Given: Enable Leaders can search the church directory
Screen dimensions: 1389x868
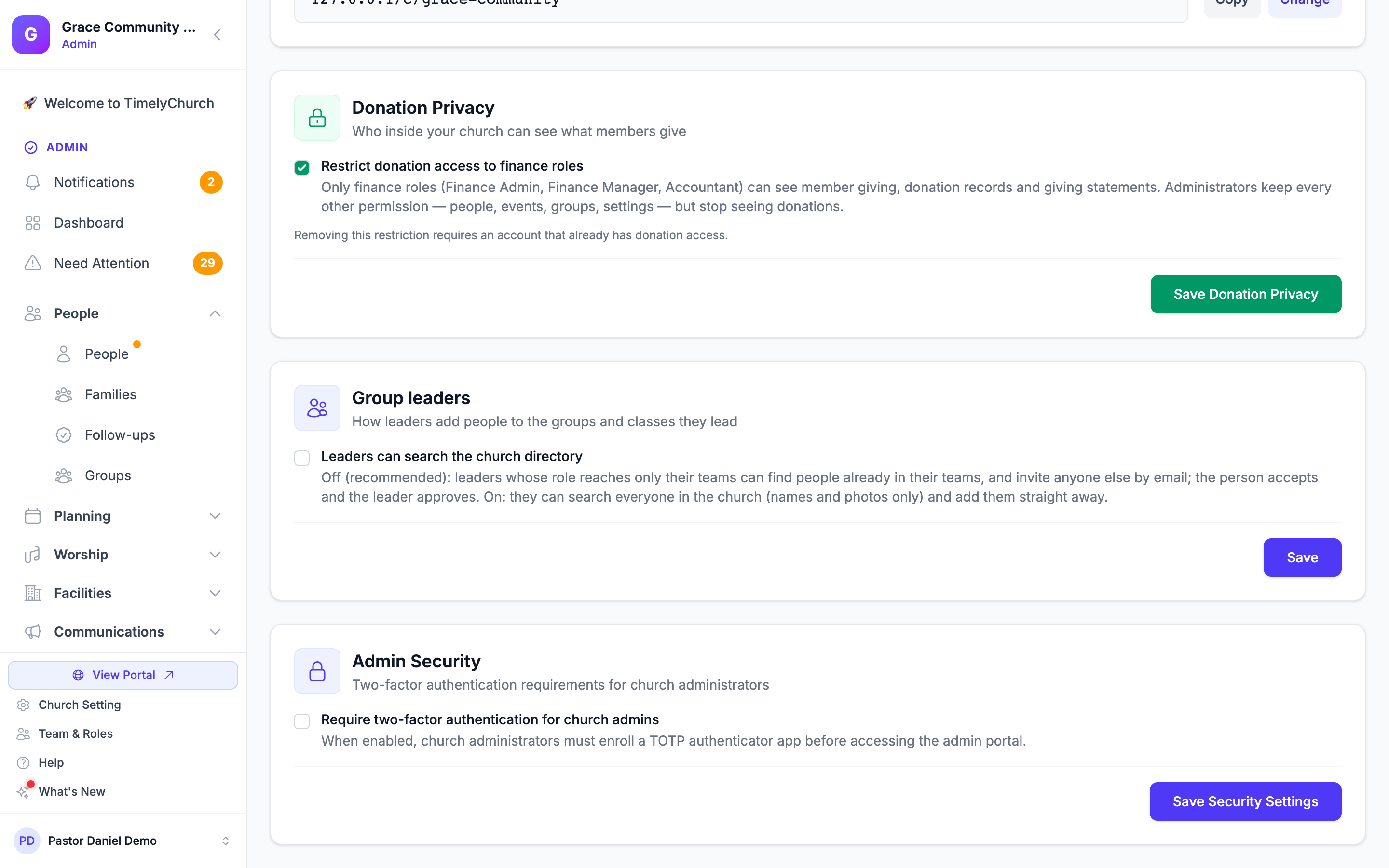Looking at the screenshot, I should [x=302, y=458].
